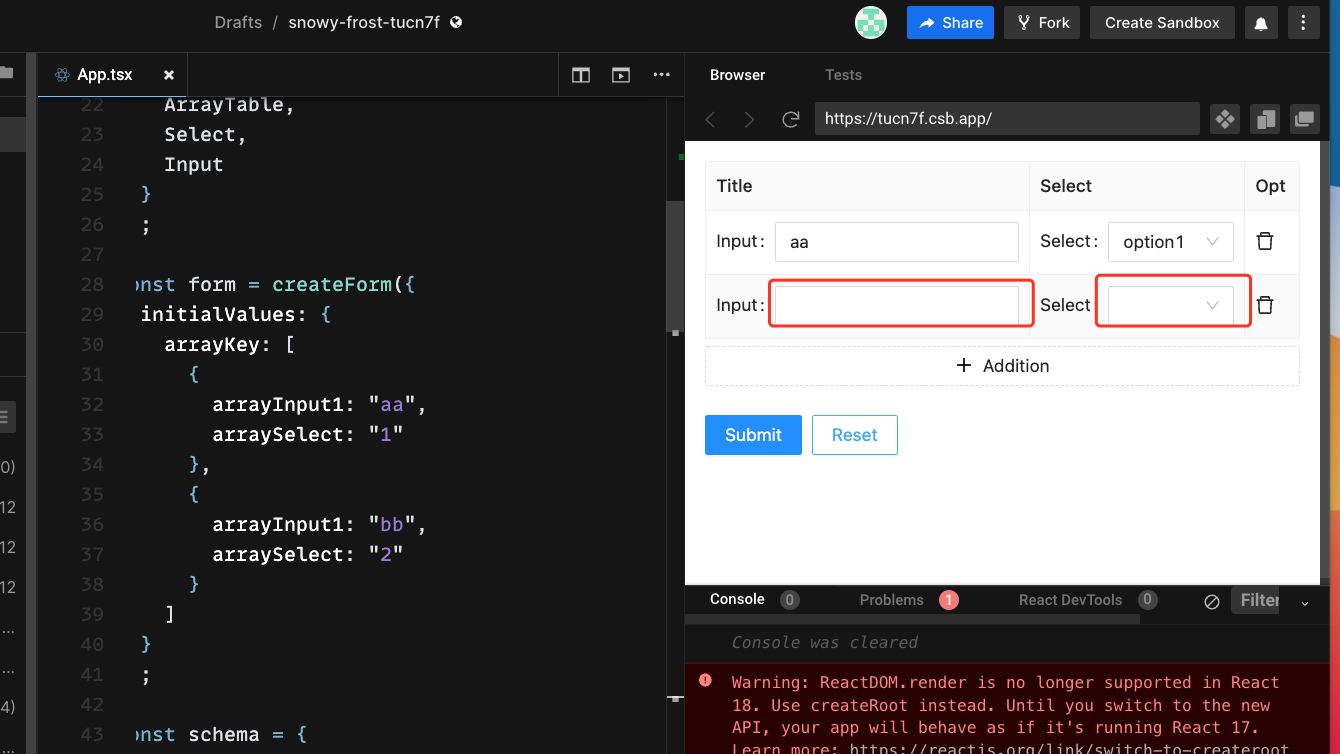Fork the sandbox
1340x754 pixels.
tap(1041, 22)
